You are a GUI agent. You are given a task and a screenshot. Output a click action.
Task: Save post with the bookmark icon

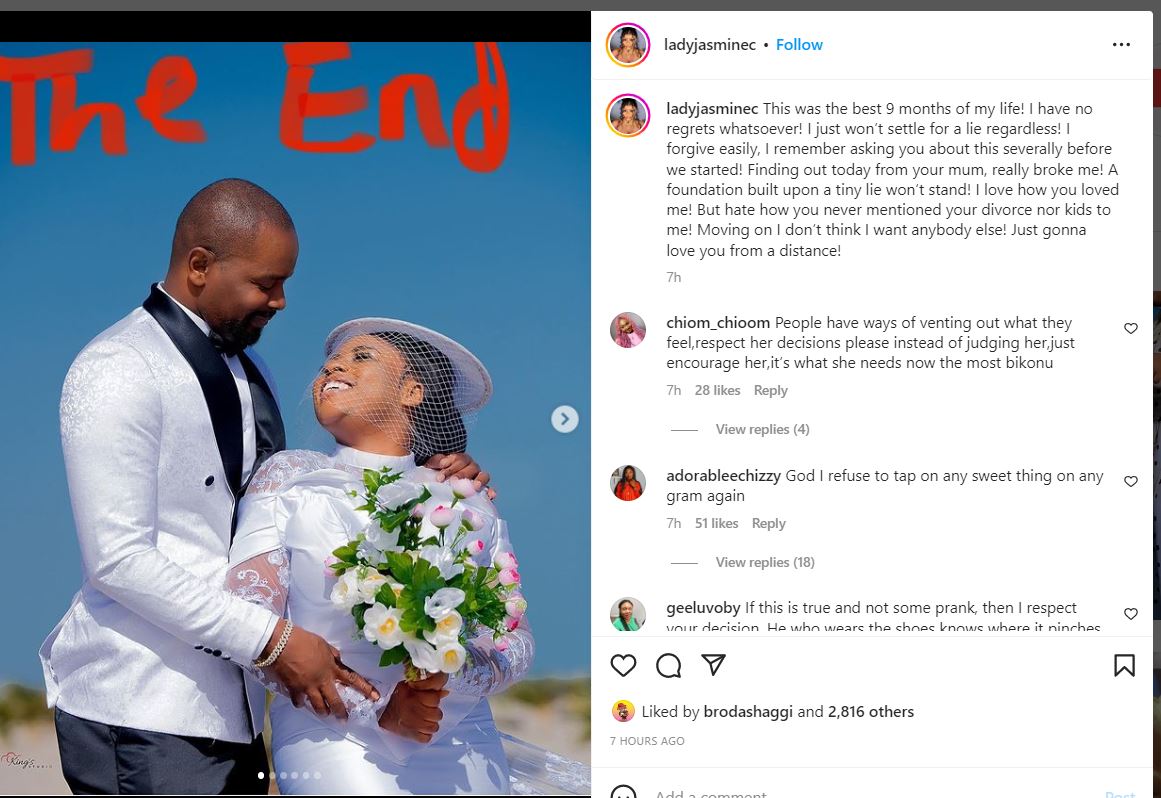tap(1124, 665)
